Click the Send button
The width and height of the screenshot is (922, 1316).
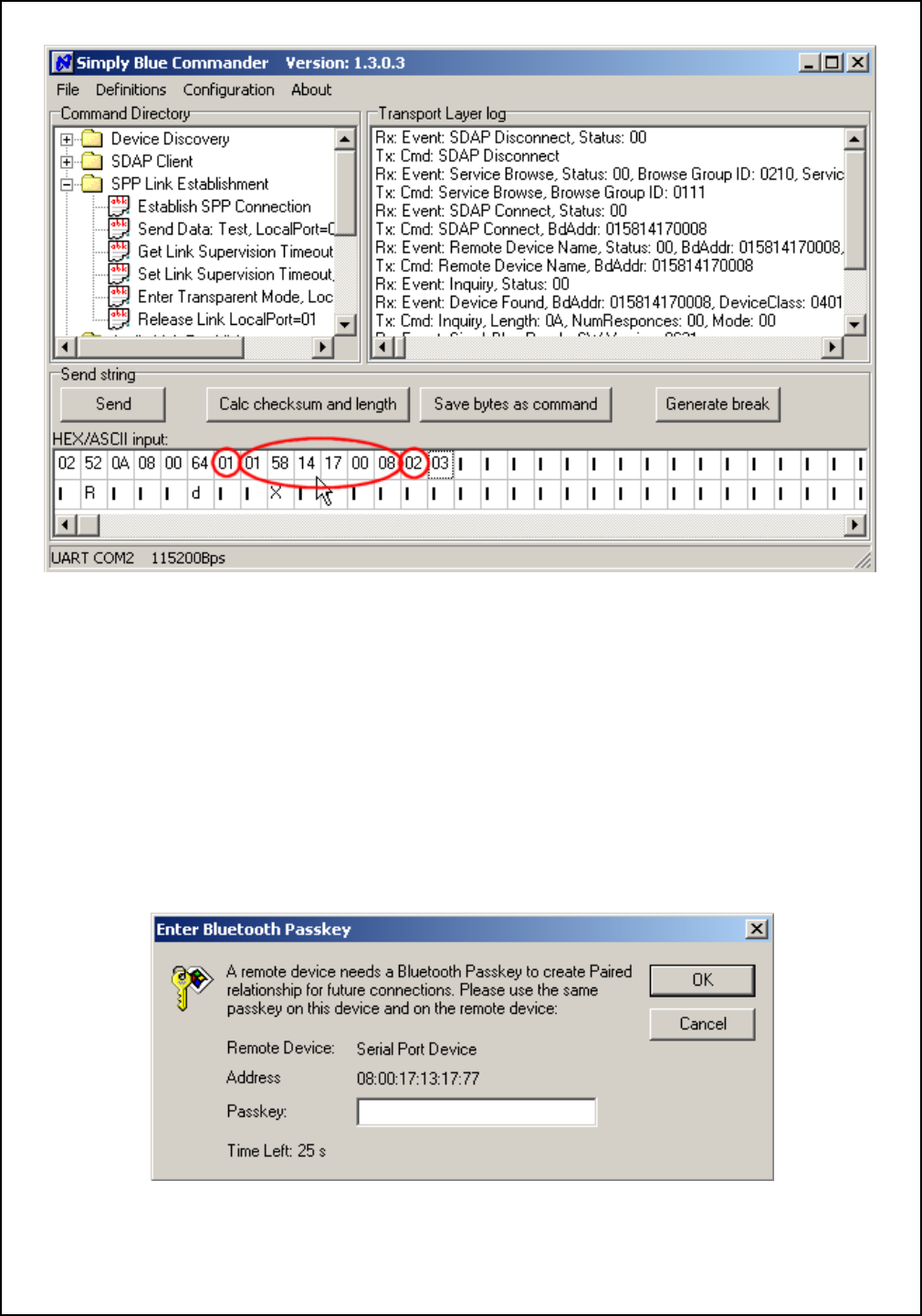click(113, 404)
